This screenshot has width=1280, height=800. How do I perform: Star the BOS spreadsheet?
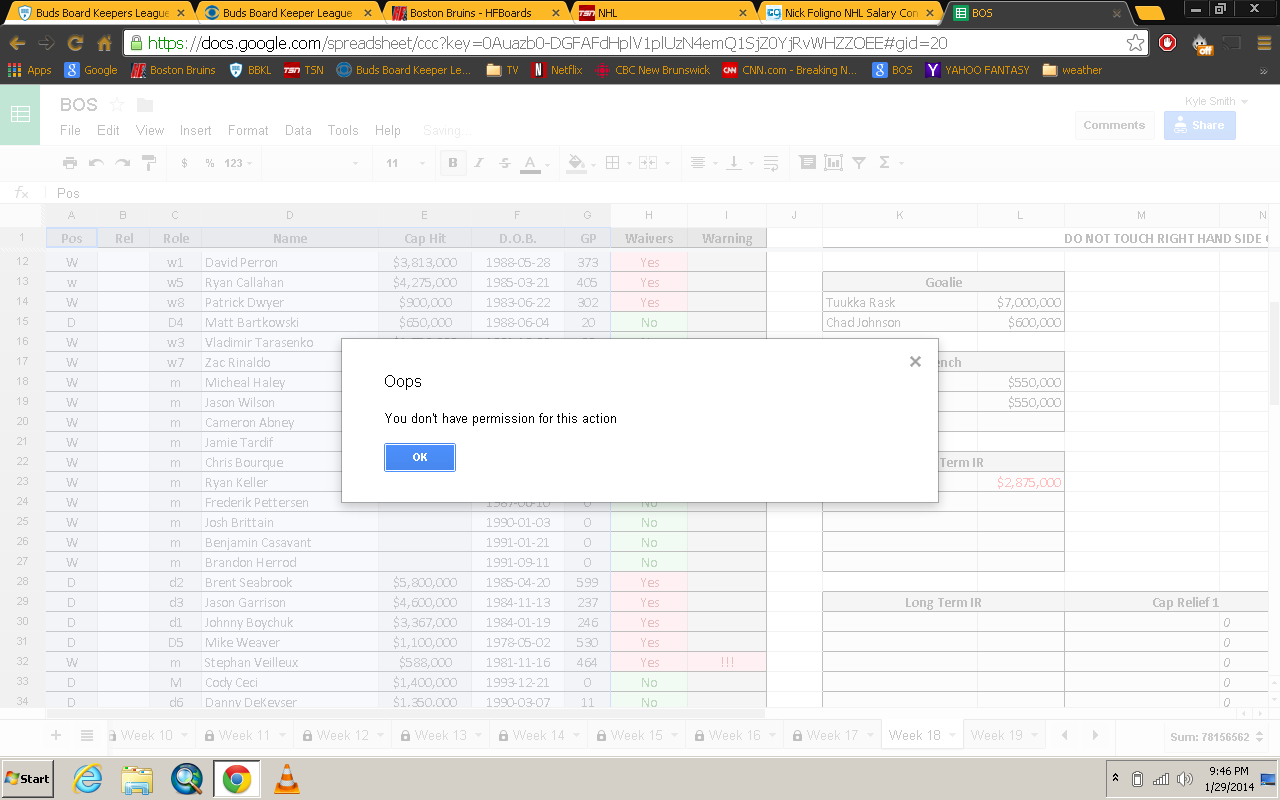click(x=117, y=105)
